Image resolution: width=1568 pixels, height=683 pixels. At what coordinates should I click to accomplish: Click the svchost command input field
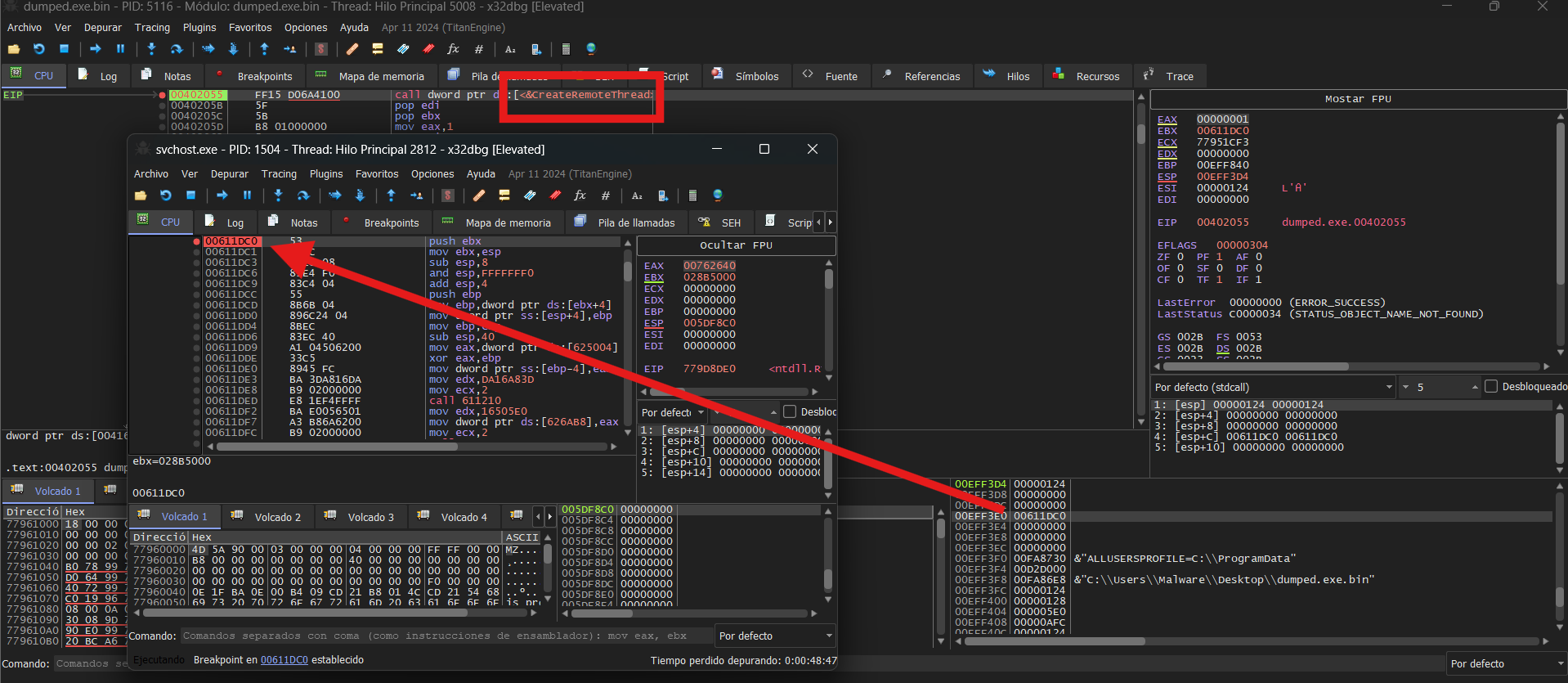pyautogui.click(x=446, y=636)
